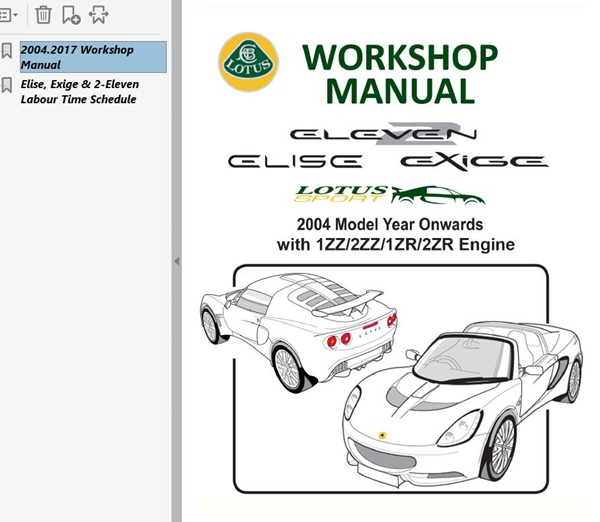Click the '2004 Model Year Onwards' text
Screen dimensions: 600x522
[x=390, y=225]
